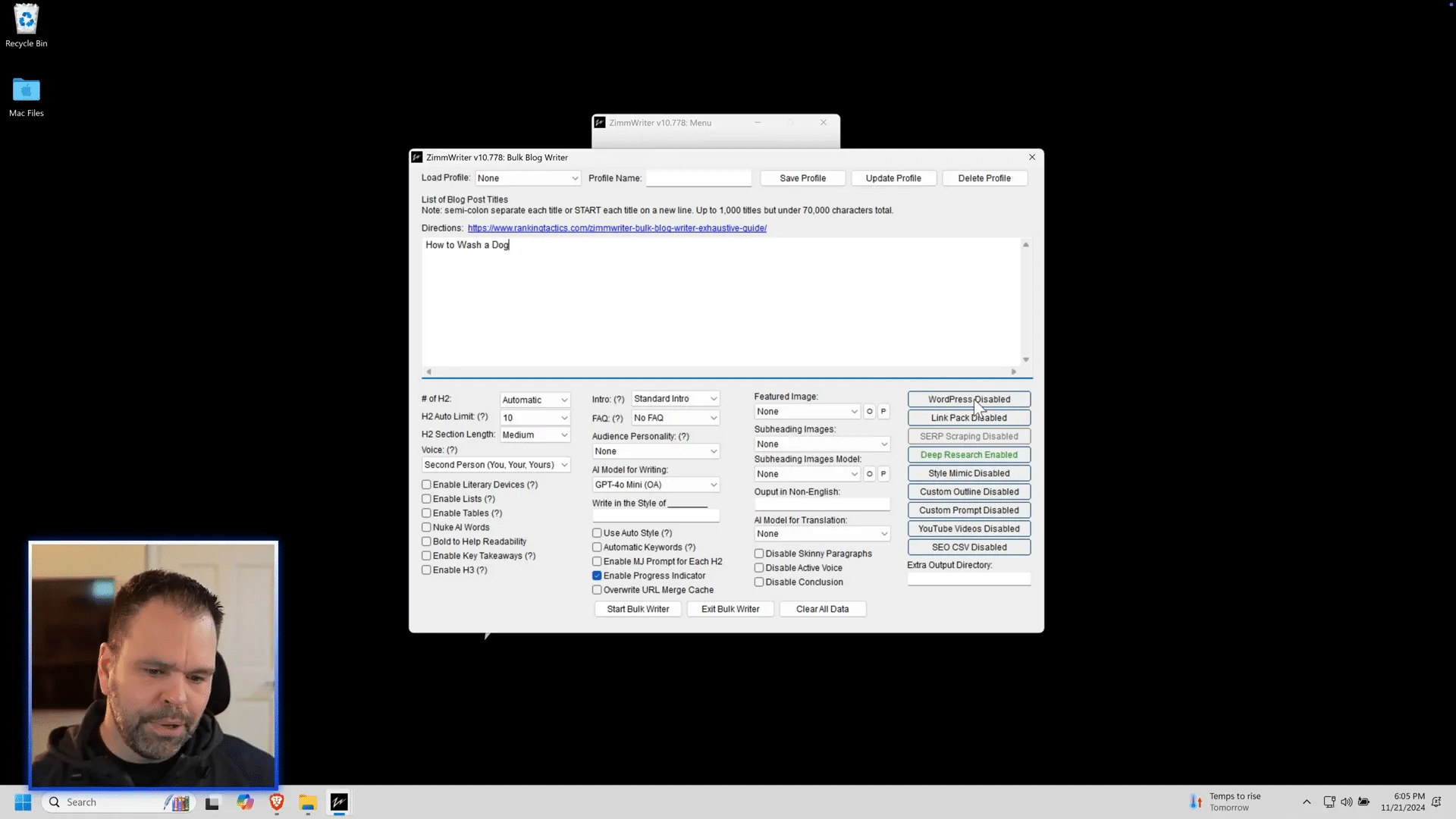Screen dimensions: 1456x819
Task: Click the Featured Image O button
Action: pyautogui.click(x=870, y=412)
